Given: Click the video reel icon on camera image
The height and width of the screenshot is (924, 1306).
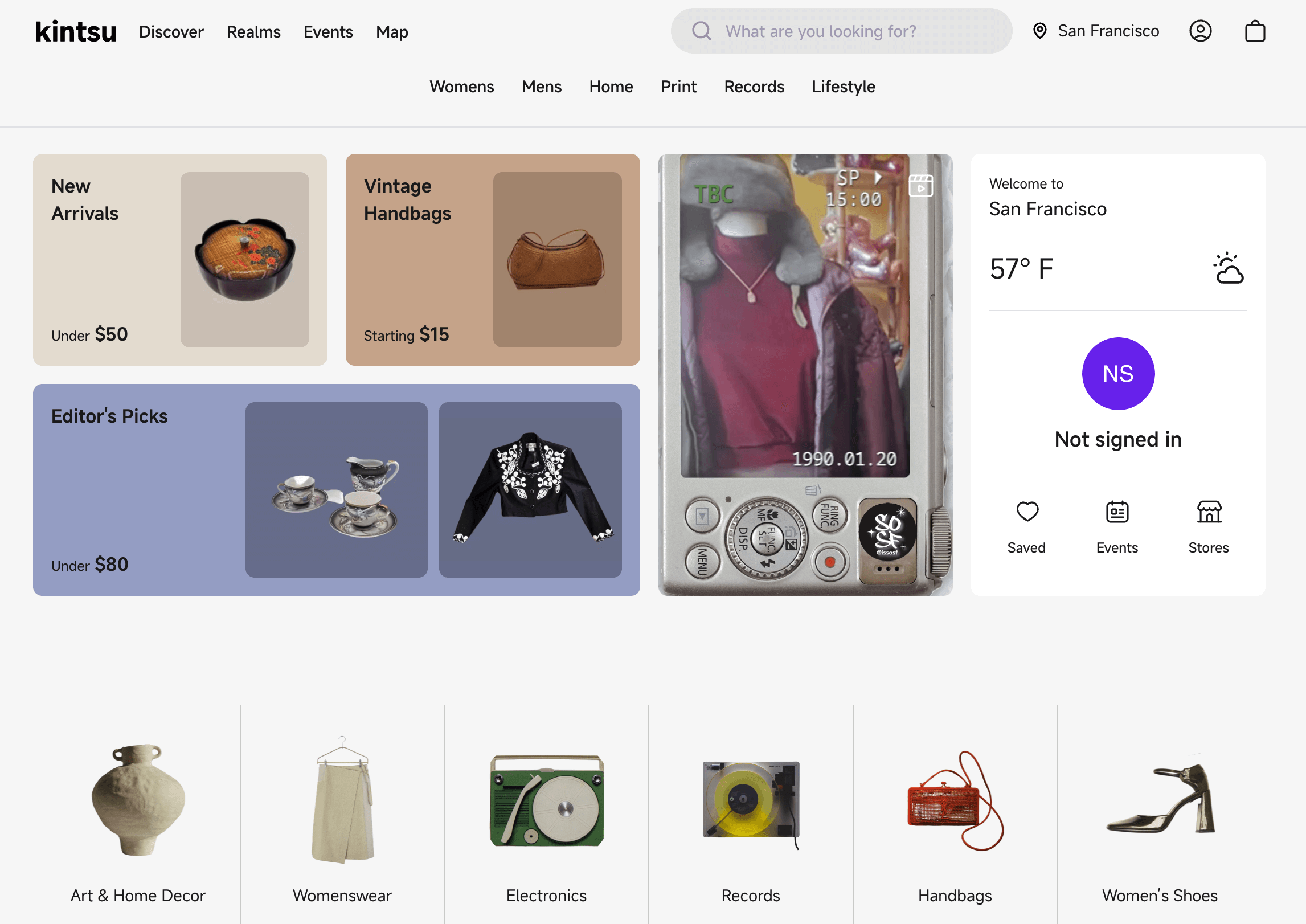Looking at the screenshot, I should tap(920, 186).
